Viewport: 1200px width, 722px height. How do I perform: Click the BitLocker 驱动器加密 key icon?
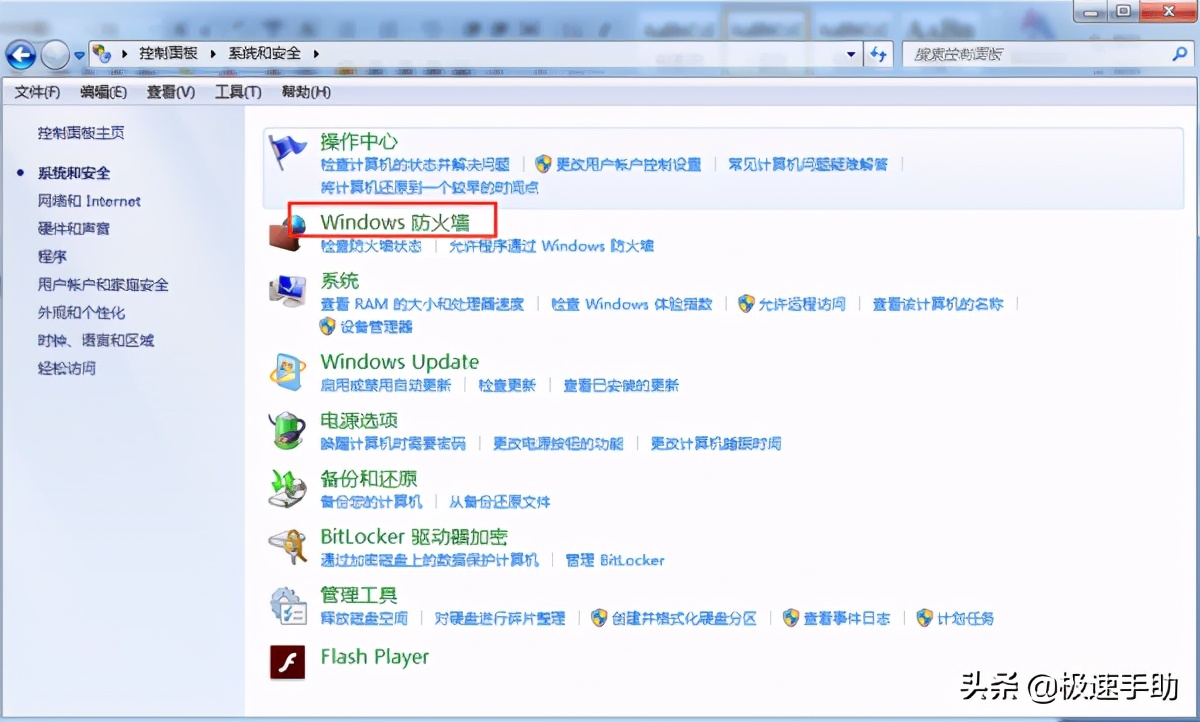tap(288, 545)
